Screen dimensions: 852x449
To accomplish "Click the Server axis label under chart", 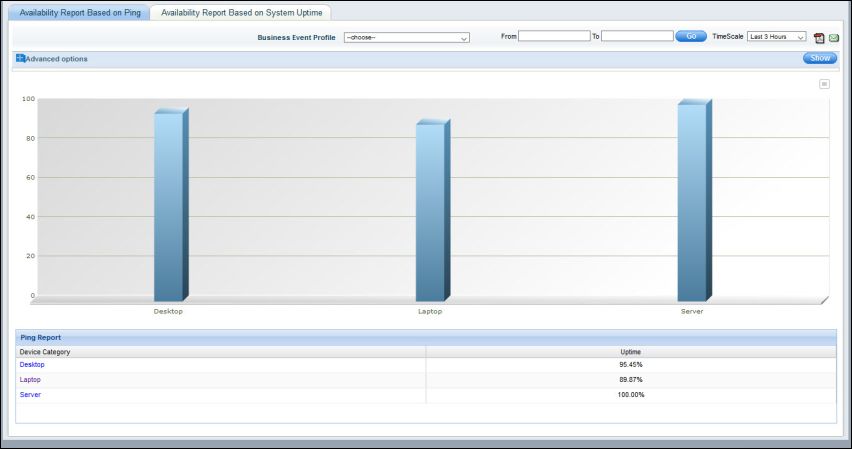I will [x=692, y=311].
